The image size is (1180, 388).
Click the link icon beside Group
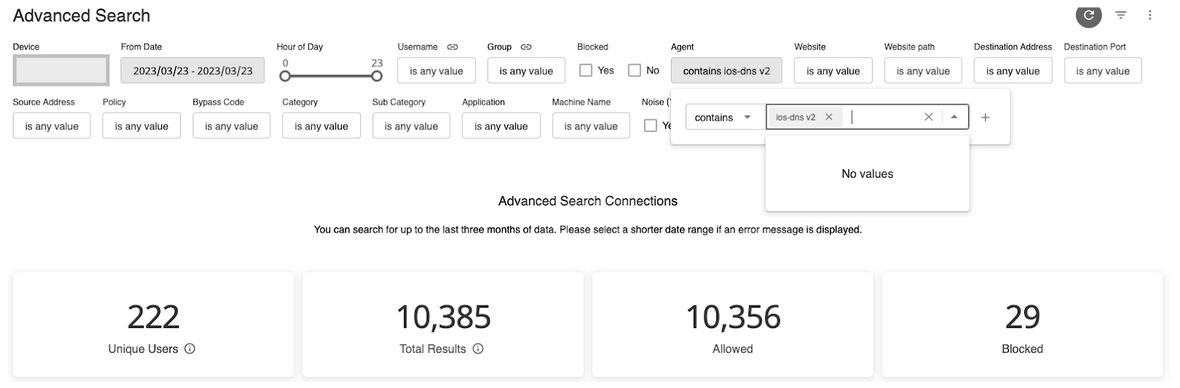tap(526, 47)
